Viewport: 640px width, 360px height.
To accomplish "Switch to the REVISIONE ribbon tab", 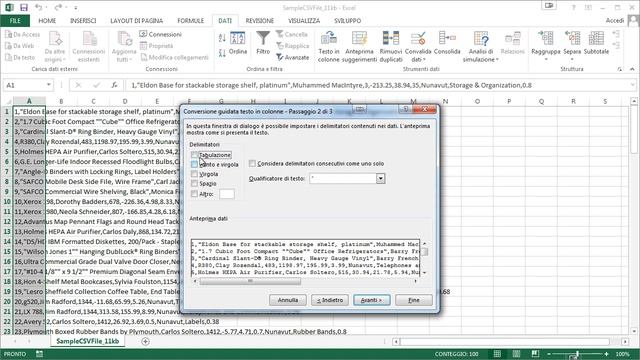I will coord(260,21).
